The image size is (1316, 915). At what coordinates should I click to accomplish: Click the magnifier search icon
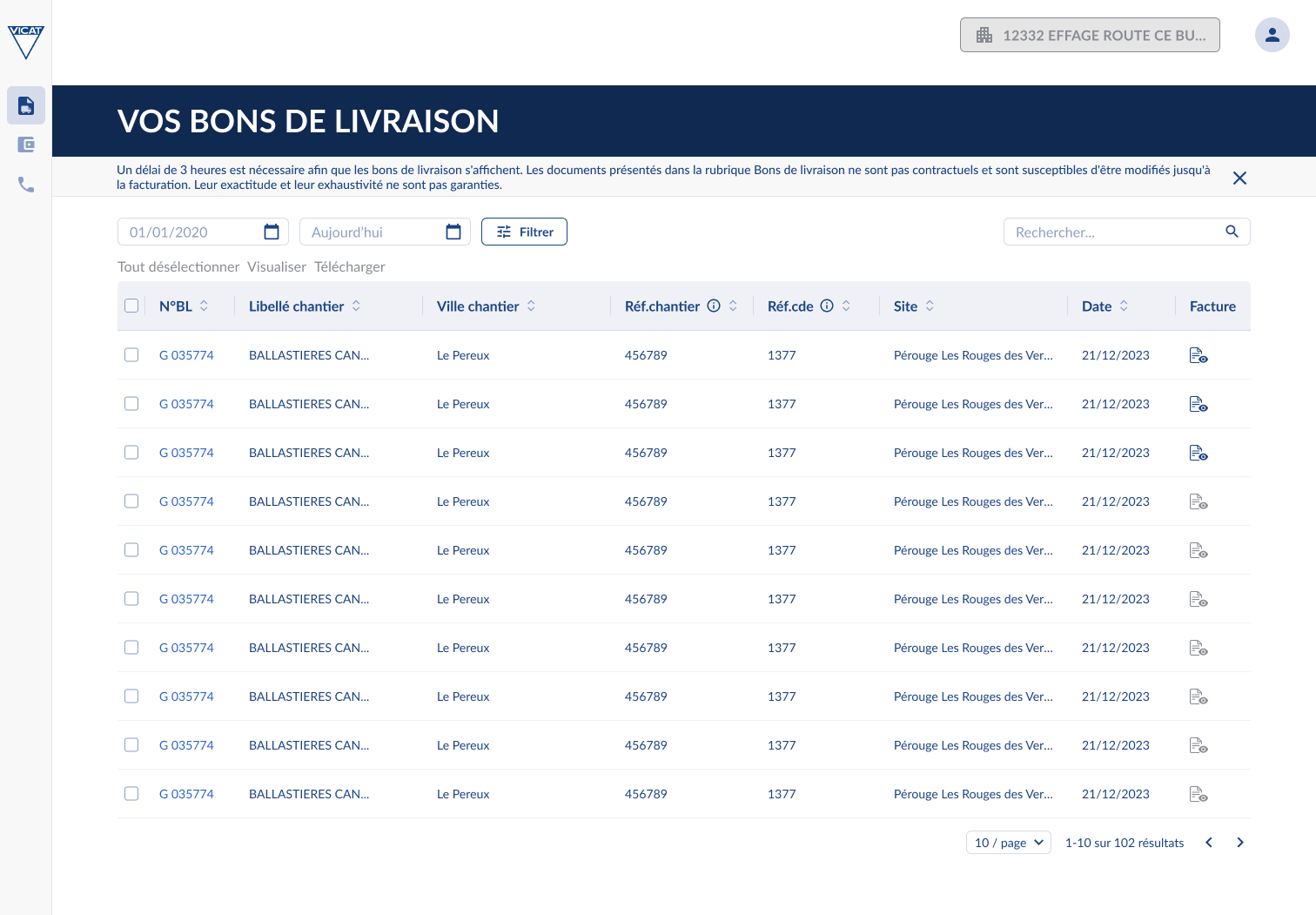click(1232, 232)
